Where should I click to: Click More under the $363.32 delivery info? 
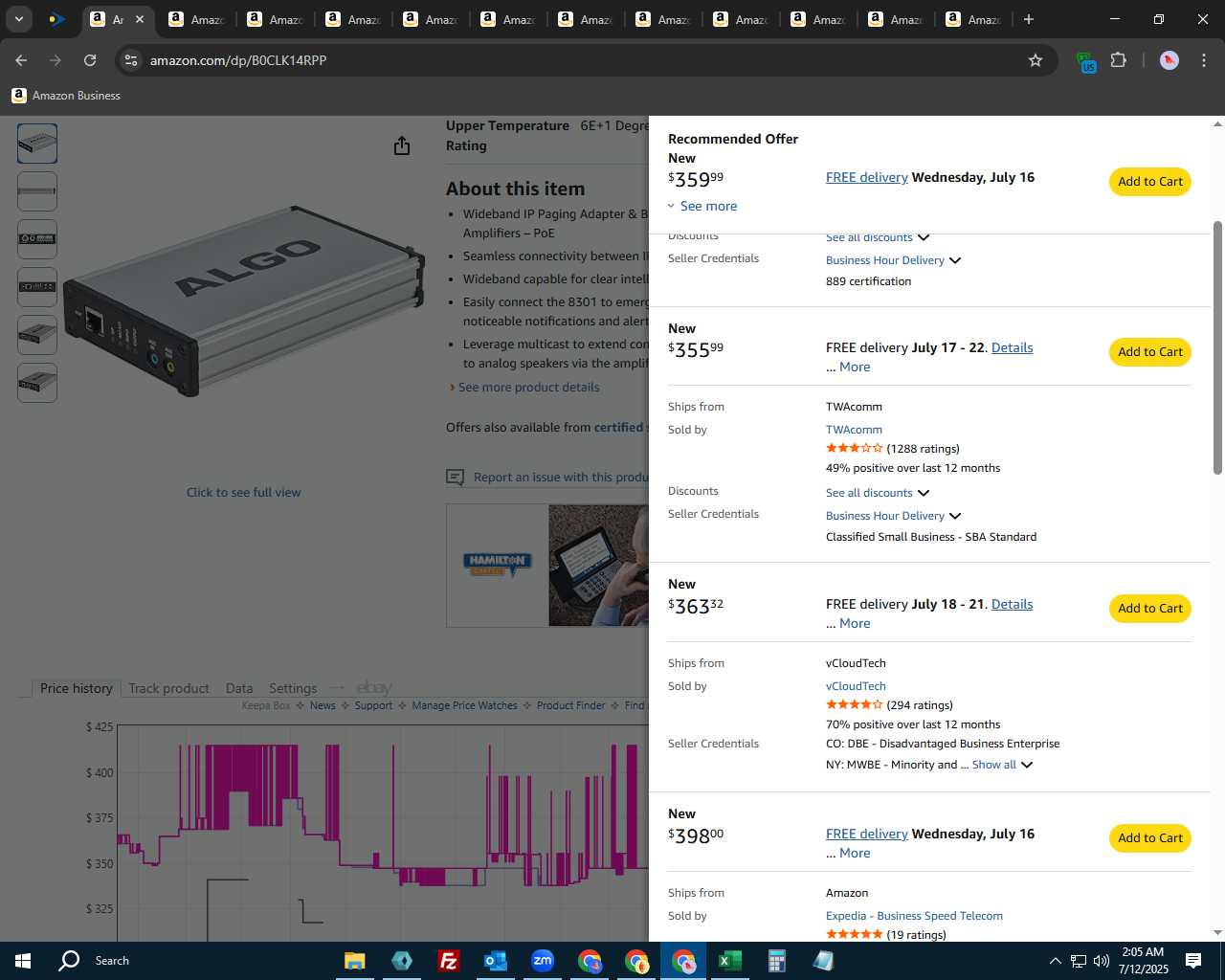tap(855, 623)
